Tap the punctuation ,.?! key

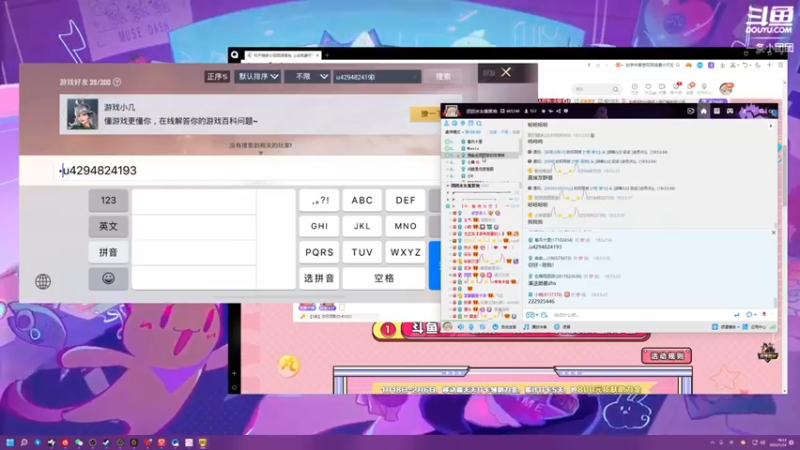[x=319, y=201]
